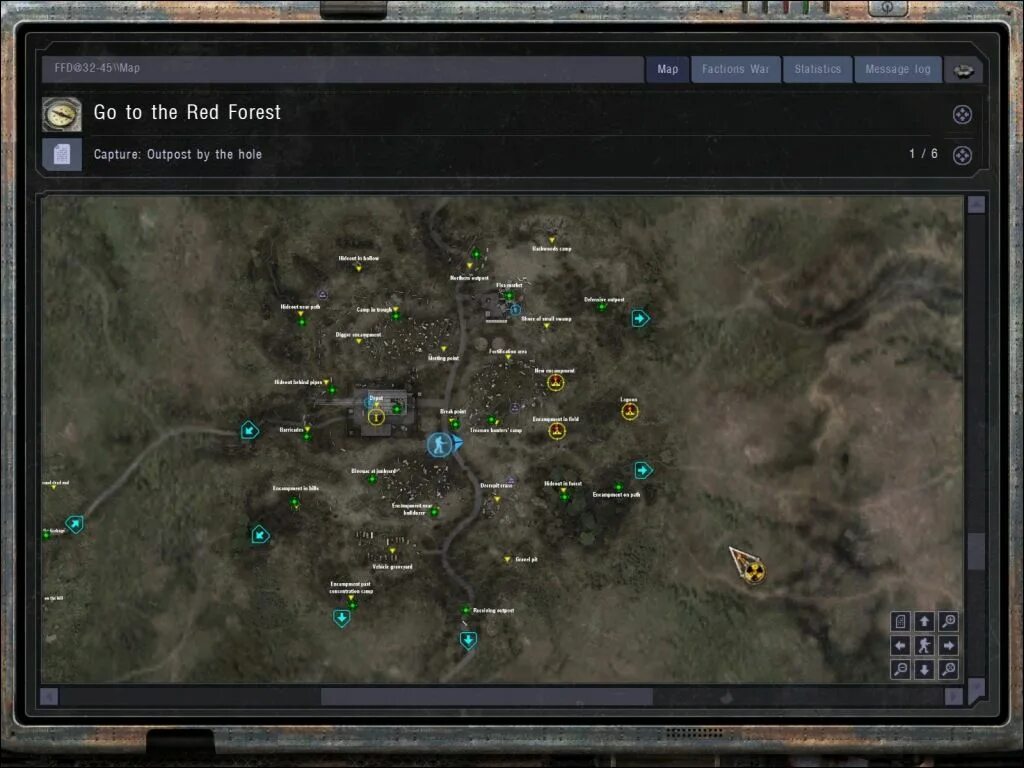1024x768 pixels.
Task: Click the bottom-right fit-map magnifier button
Action: (x=948, y=669)
